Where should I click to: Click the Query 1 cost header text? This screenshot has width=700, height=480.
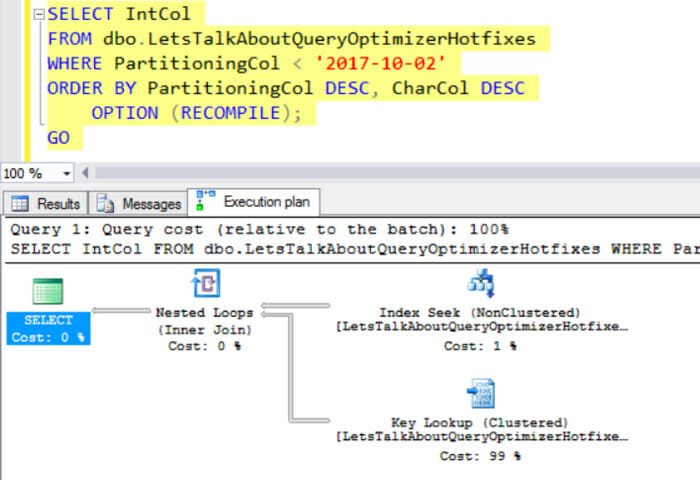pos(260,229)
